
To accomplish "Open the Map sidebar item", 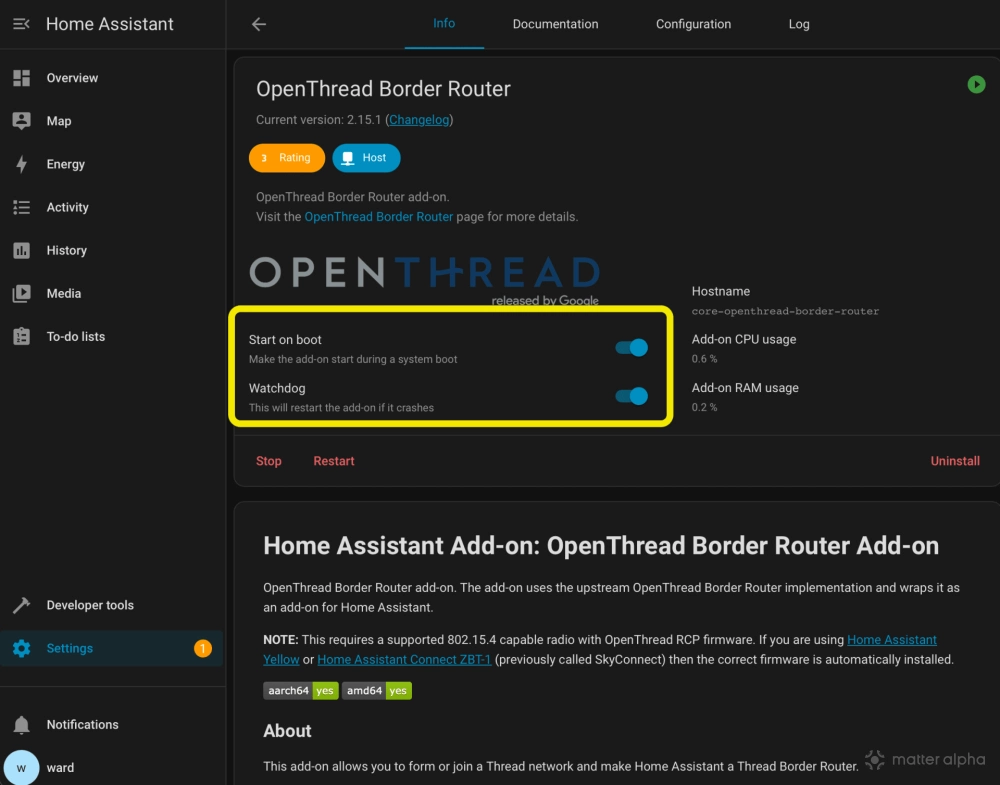I will click(x=58, y=121).
